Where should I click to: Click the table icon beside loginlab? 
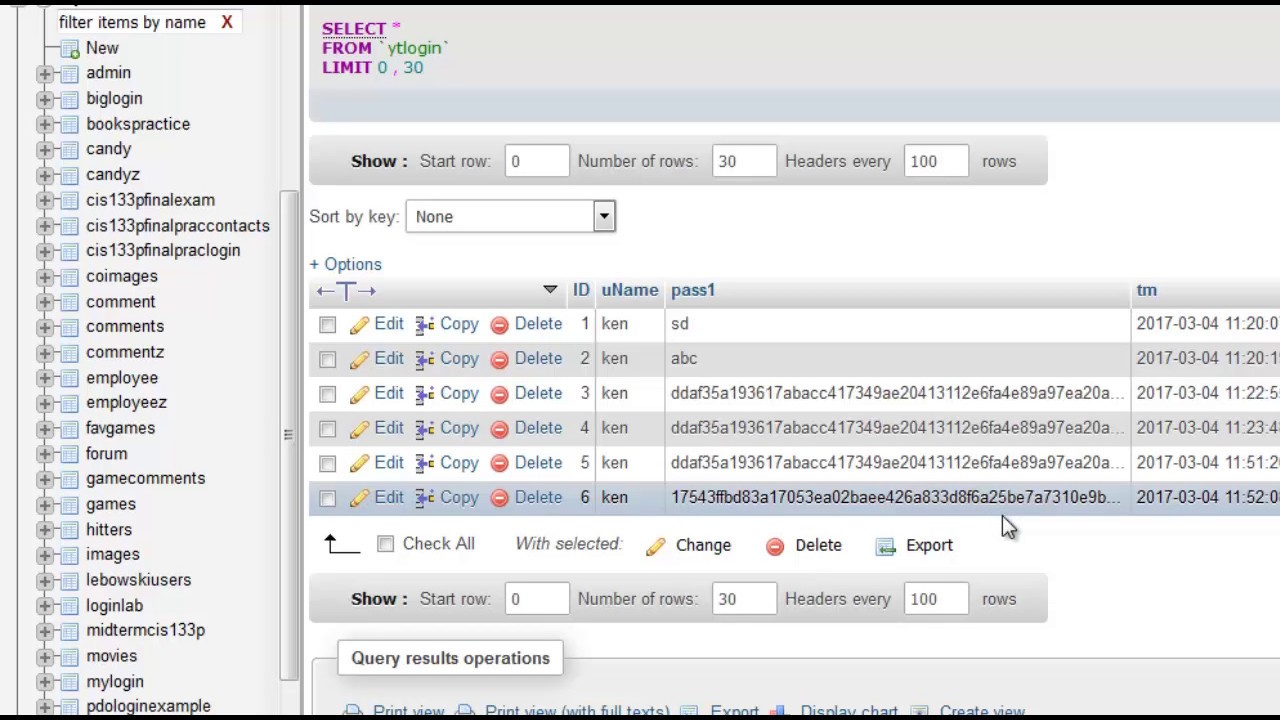69,606
